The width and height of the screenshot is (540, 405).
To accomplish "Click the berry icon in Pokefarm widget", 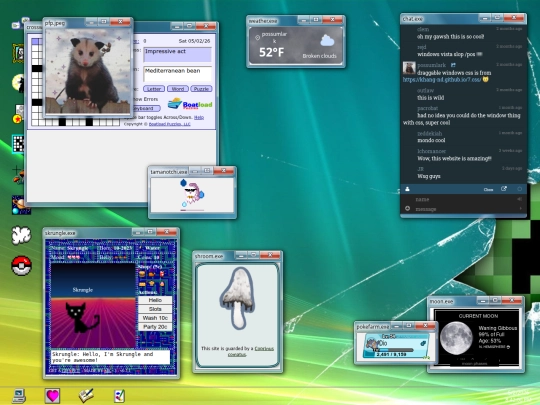I will [x=423, y=343].
